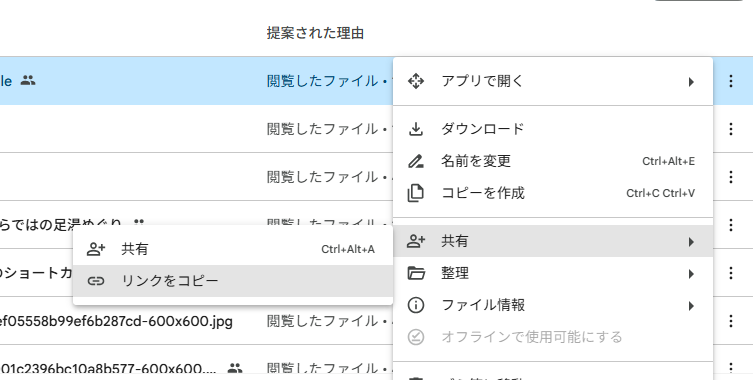Open the three-dot menu beside the ダウンロード row
This screenshot has height=380, width=753.
pos(730,129)
